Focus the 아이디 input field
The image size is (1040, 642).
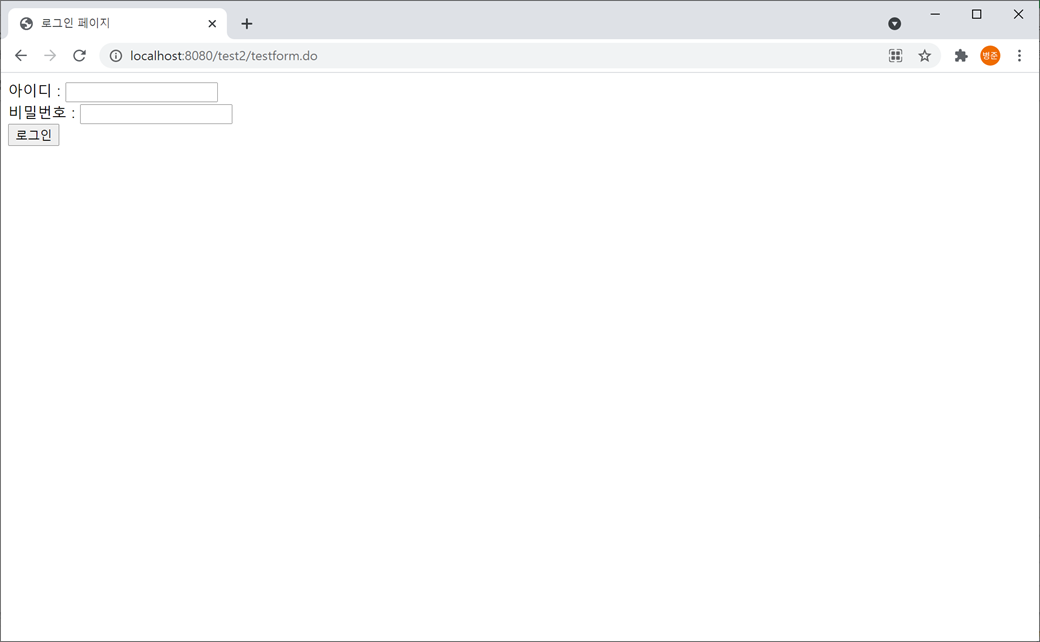pyautogui.click(x=141, y=92)
